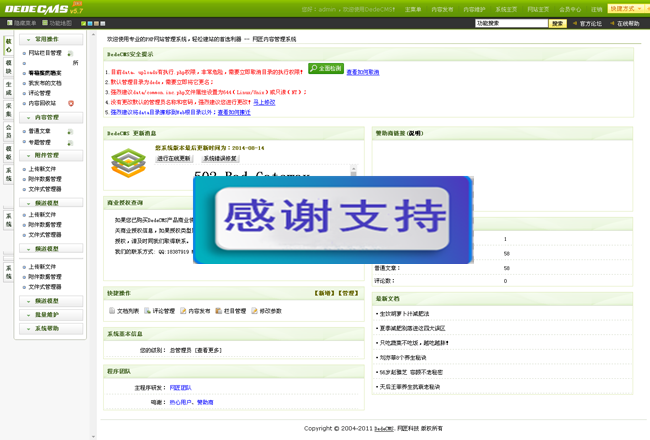Collapse the 附件管理 sidebar section
The image size is (650, 440).
[51, 156]
